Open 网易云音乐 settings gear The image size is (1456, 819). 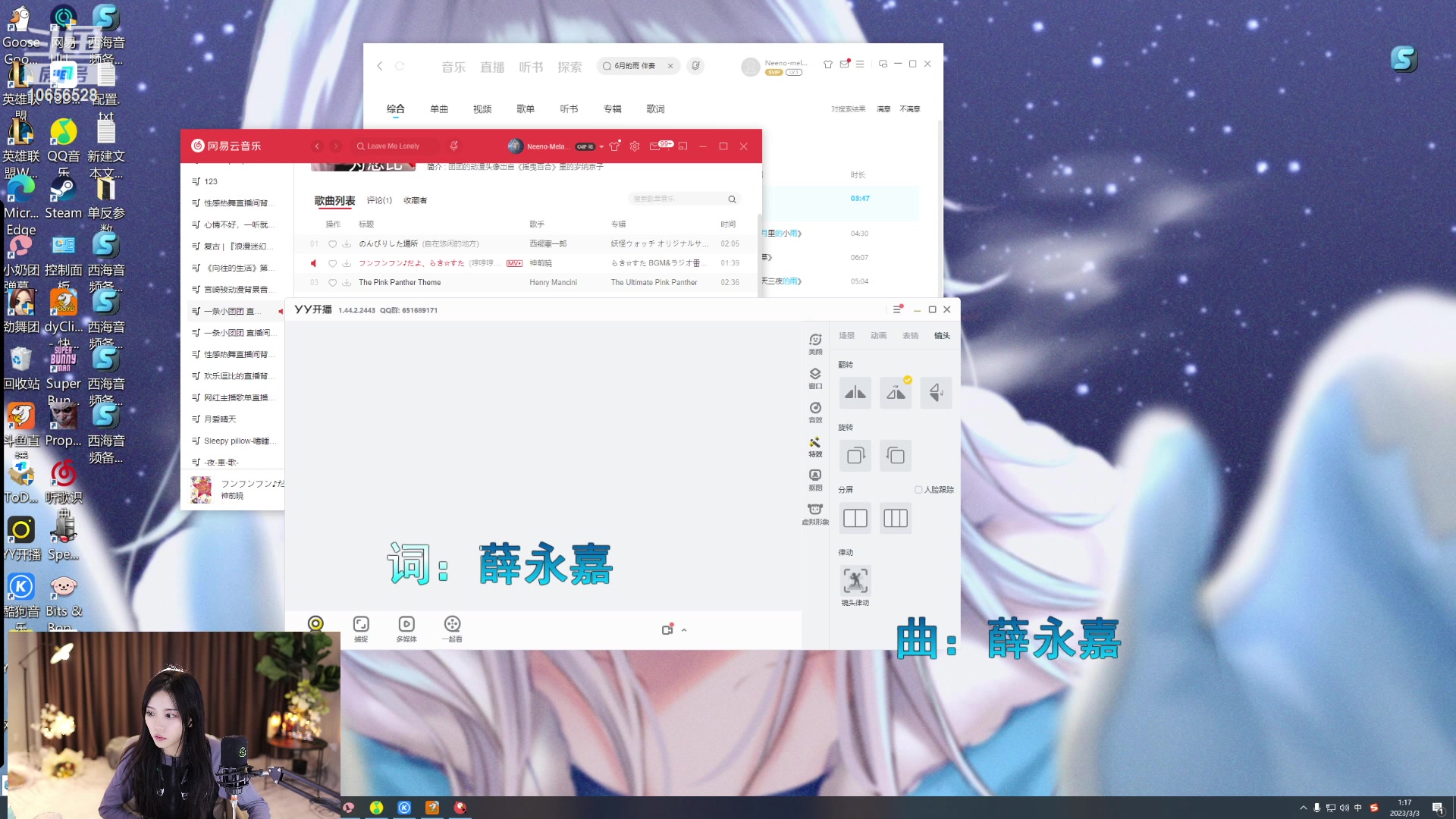tap(635, 146)
